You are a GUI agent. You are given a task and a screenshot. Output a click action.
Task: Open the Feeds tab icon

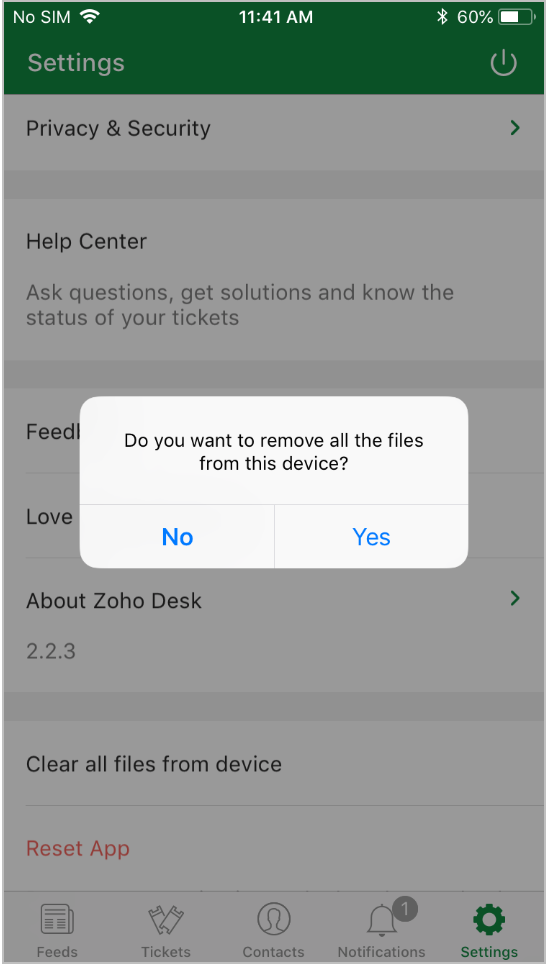[x=57, y=920]
